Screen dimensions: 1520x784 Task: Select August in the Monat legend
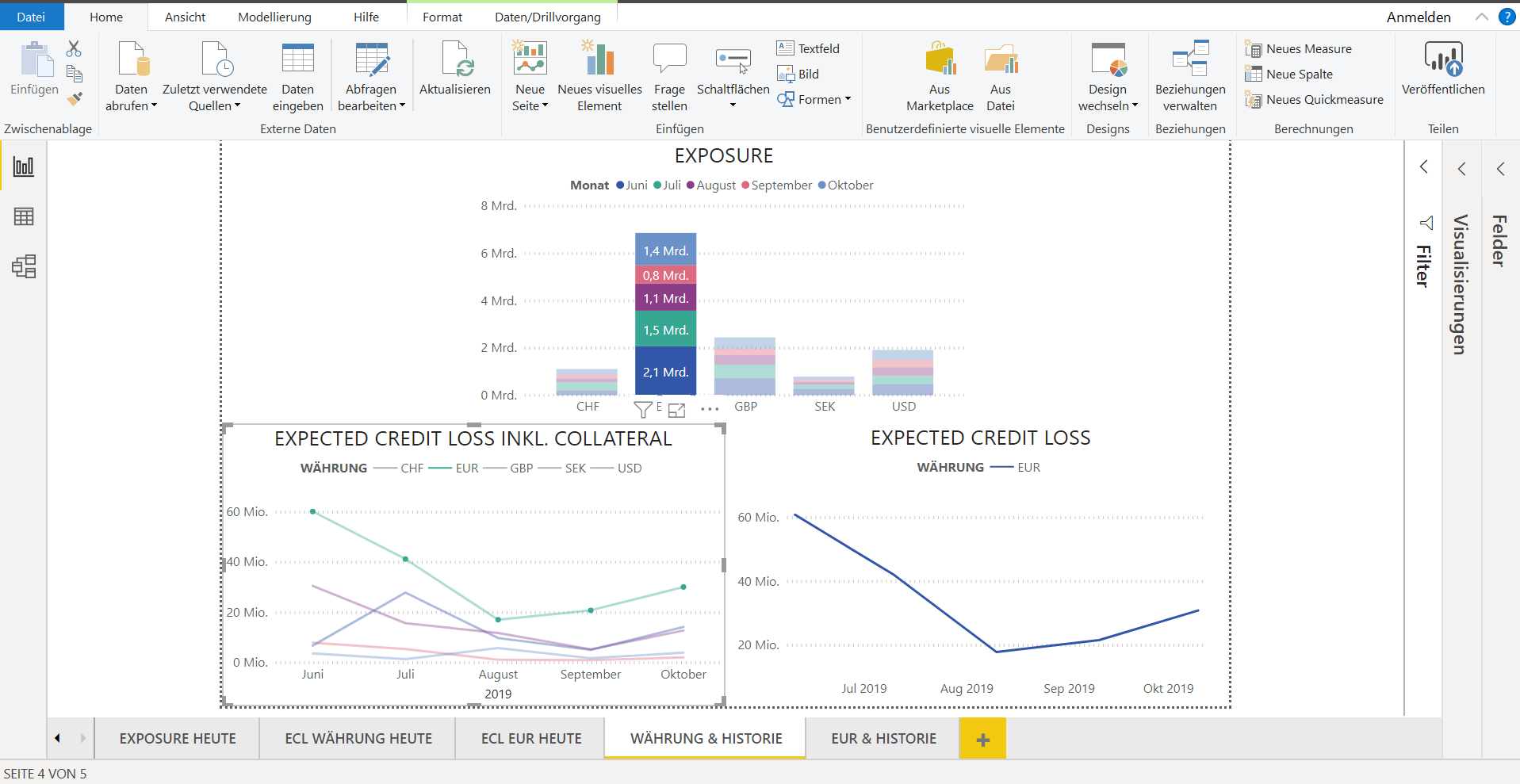coord(711,185)
